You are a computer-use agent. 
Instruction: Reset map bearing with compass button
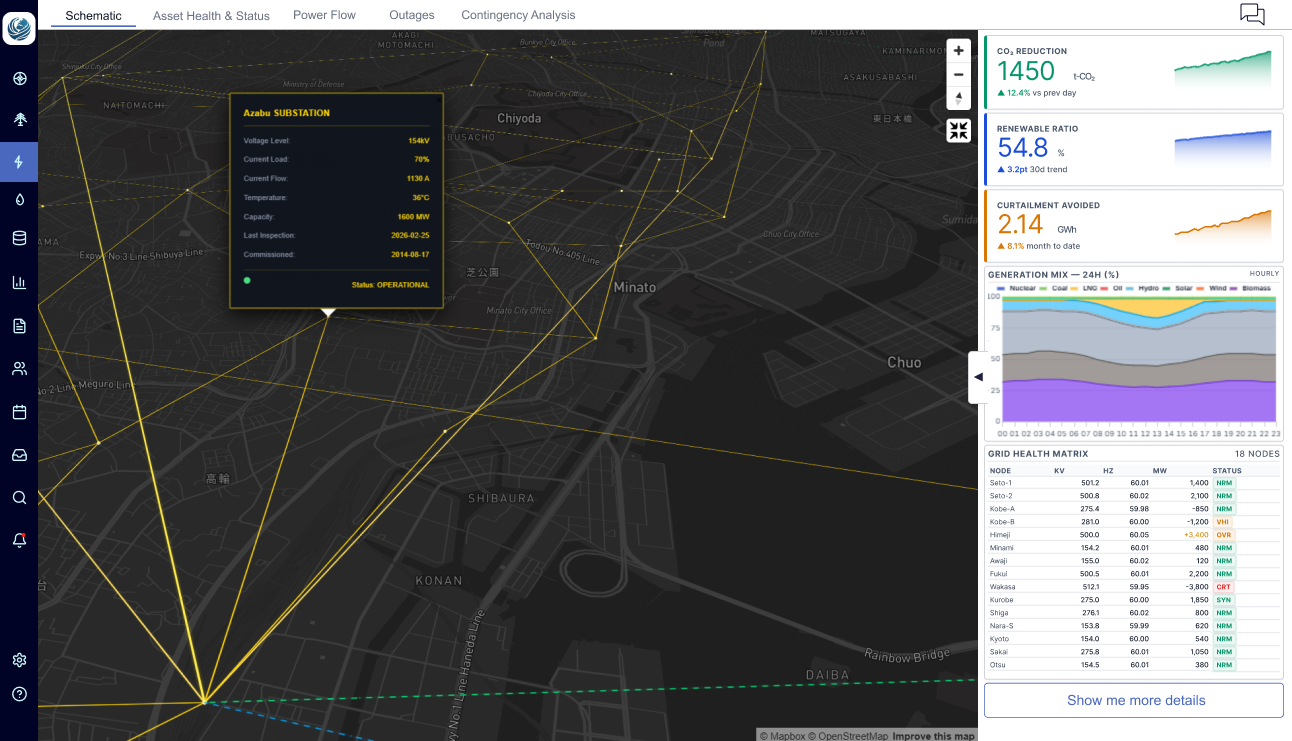click(x=958, y=98)
